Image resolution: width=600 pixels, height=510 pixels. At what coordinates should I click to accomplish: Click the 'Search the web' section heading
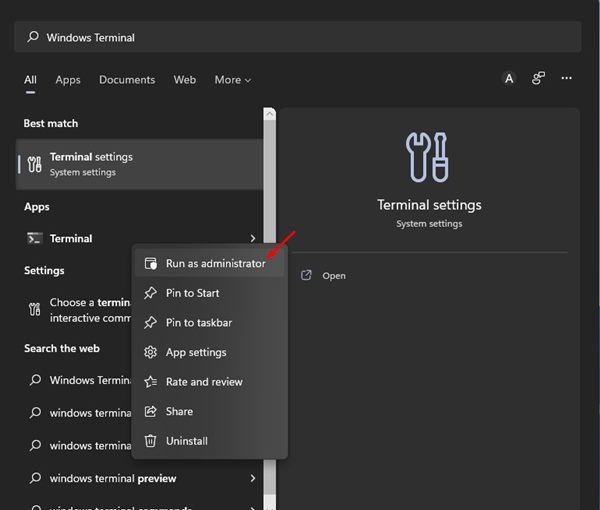coord(62,348)
